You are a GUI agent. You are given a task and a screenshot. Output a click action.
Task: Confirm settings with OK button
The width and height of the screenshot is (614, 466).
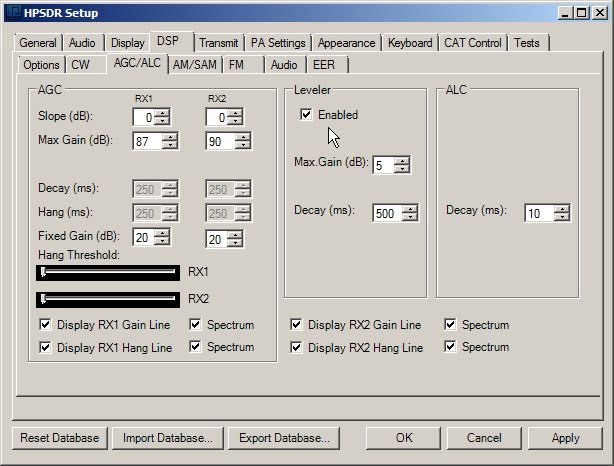pos(403,438)
